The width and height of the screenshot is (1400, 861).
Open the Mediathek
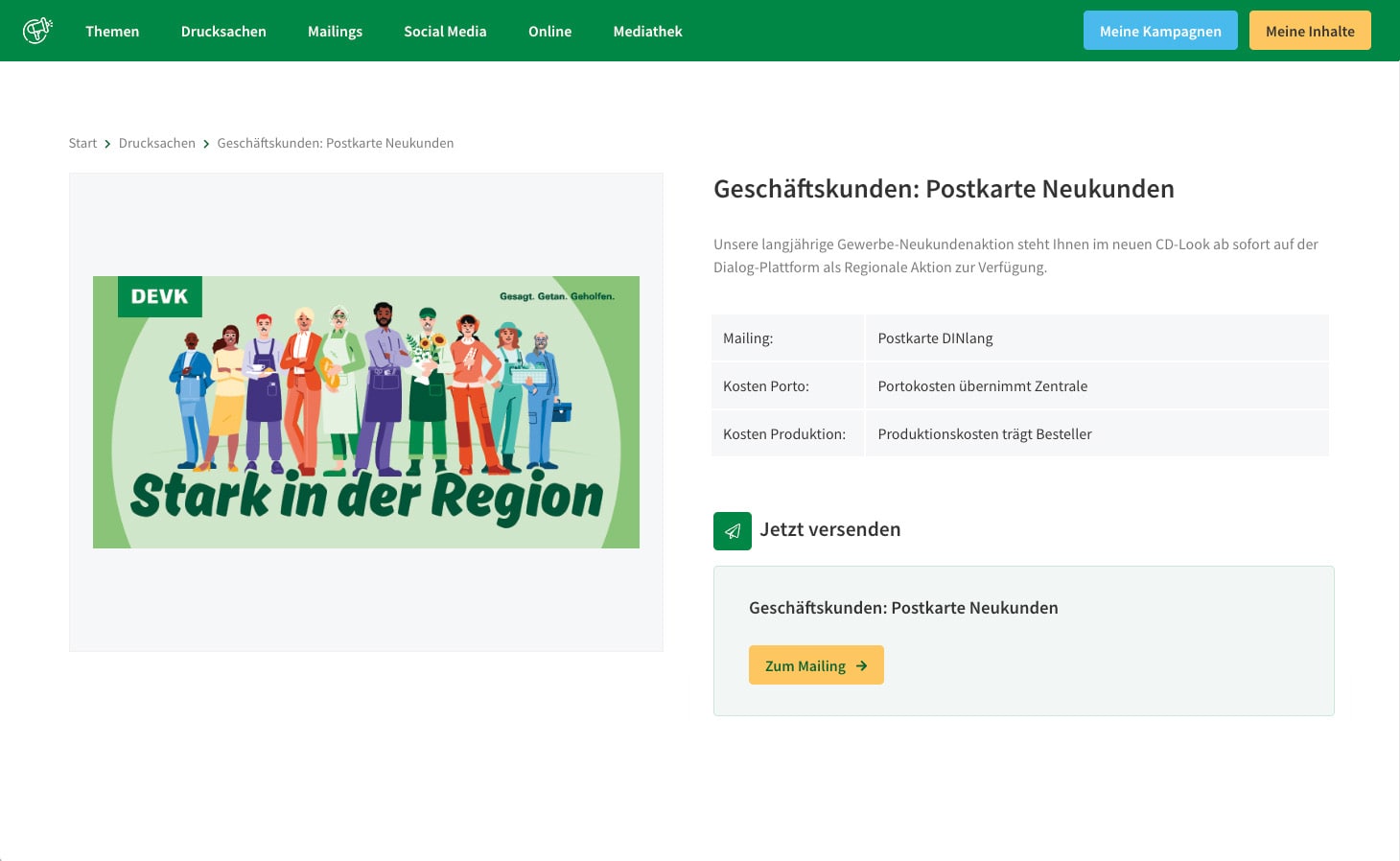647,31
